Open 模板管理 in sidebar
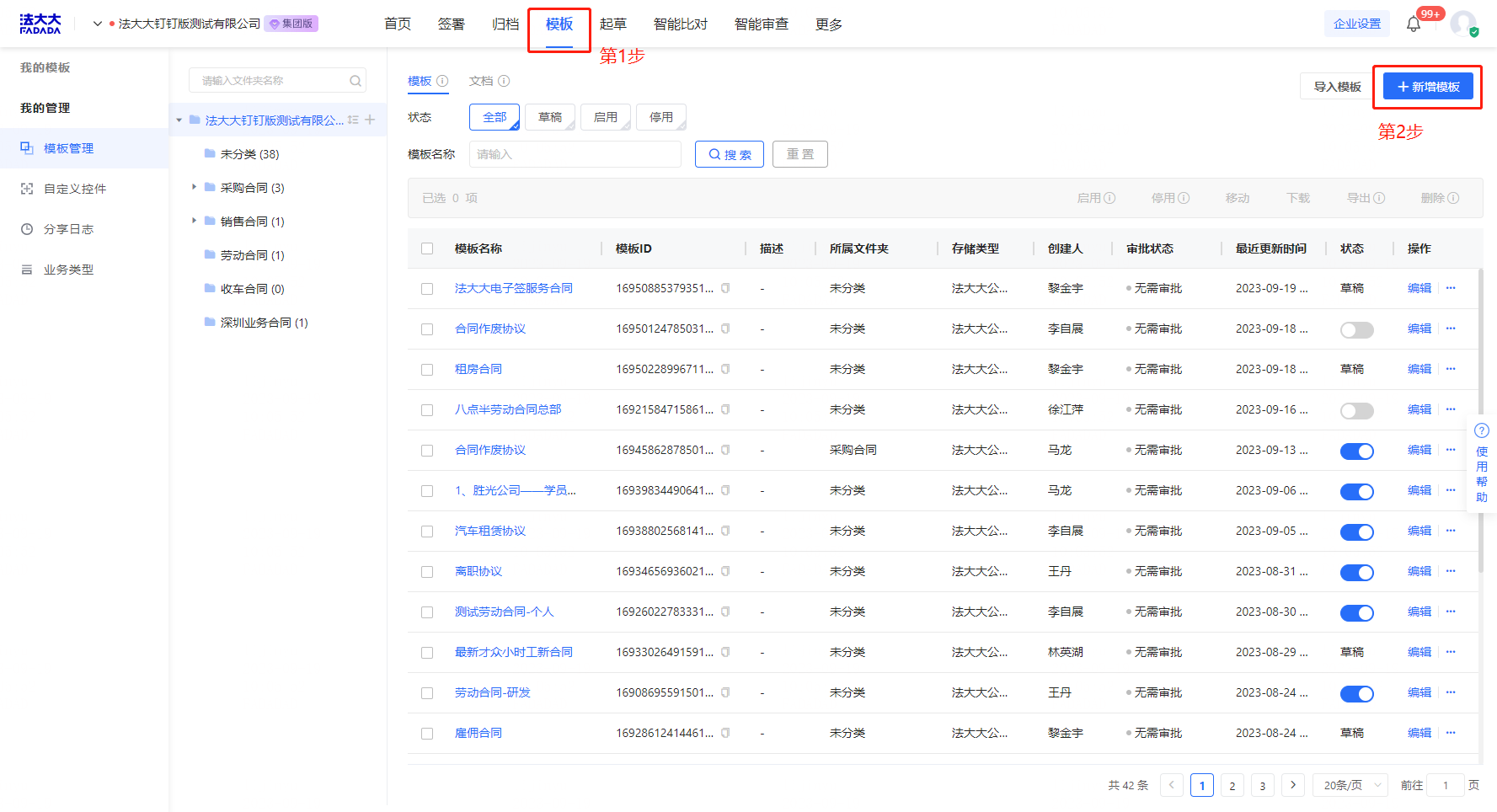Viewport: 1497px width, 812px height. pyautogui.click(x=84, y=148)
